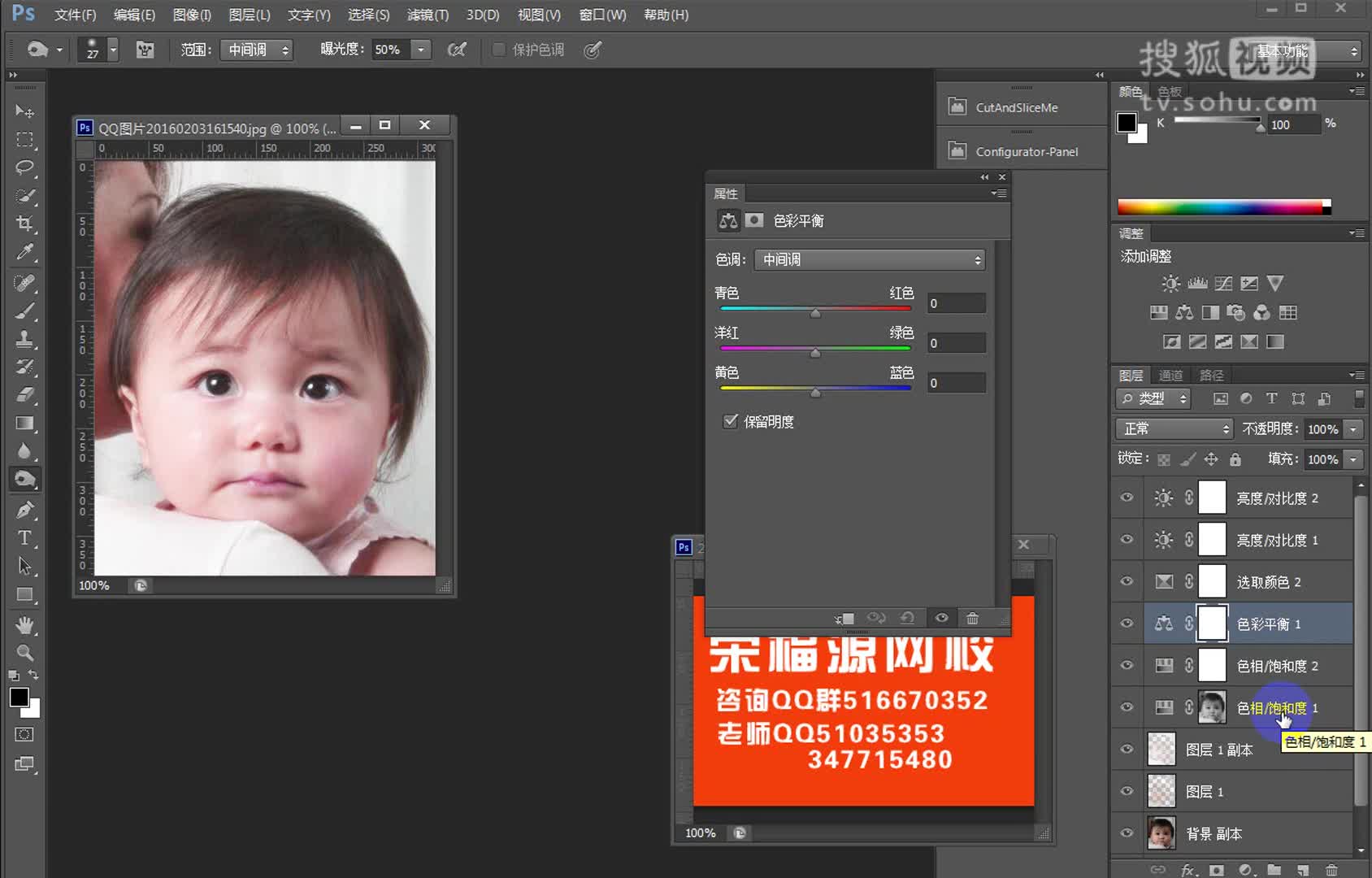Select the Eraser tool
This screenshot has height=878, width=1372.
[x=24, y=395]
